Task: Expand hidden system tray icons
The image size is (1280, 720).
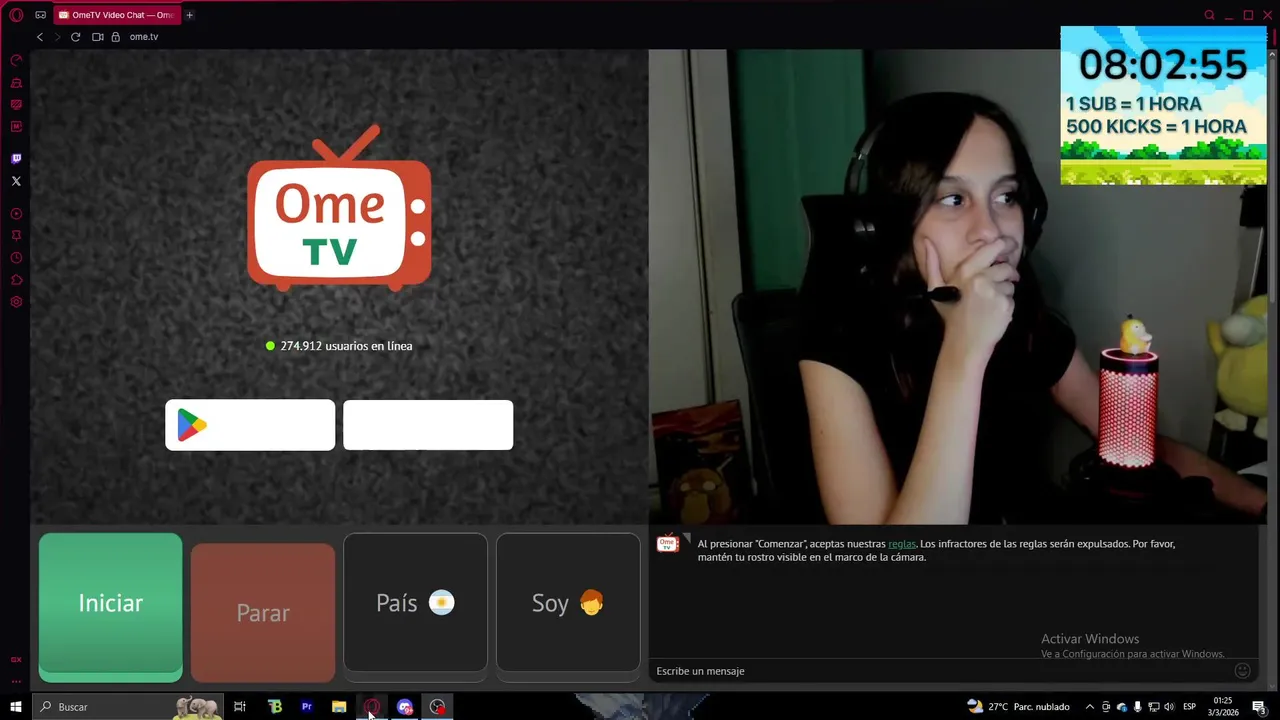Action: point(1090,707)
